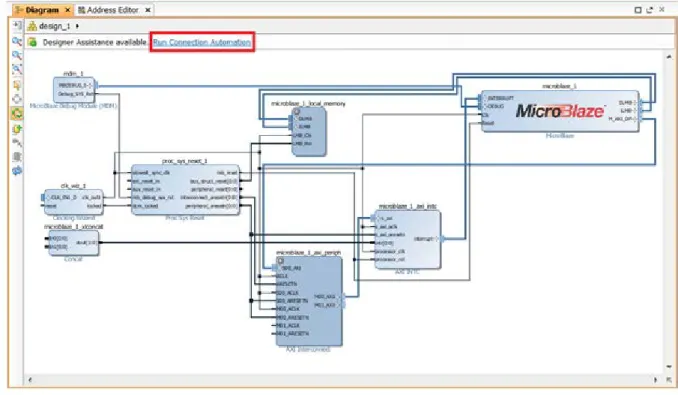The height and width of the screenshot is (395, 678).
Task: Click the design_1 hierarchy icon
Action: click(32, 26)
